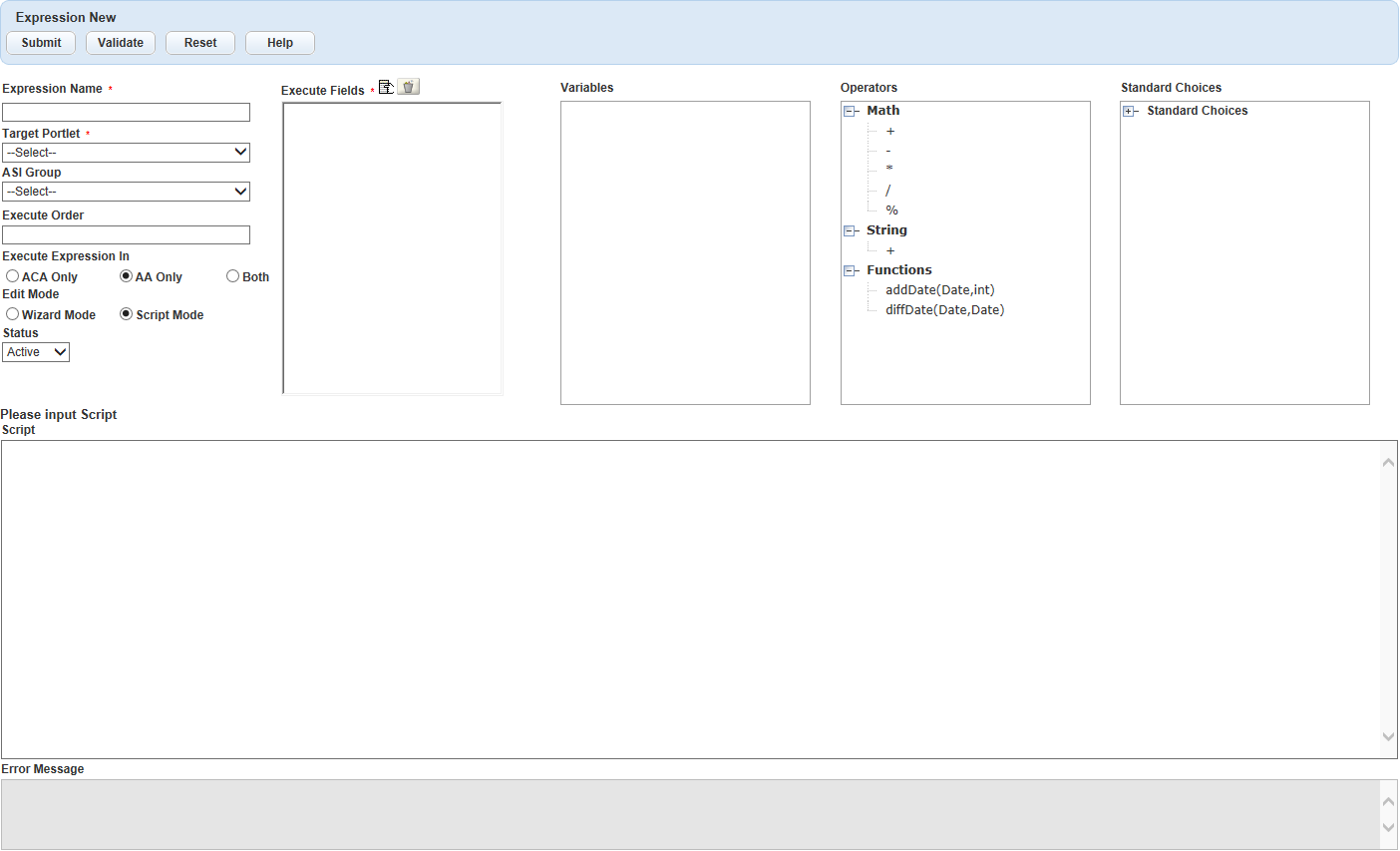
Task: Click the Expression Name input field
Action: (126, 113)
